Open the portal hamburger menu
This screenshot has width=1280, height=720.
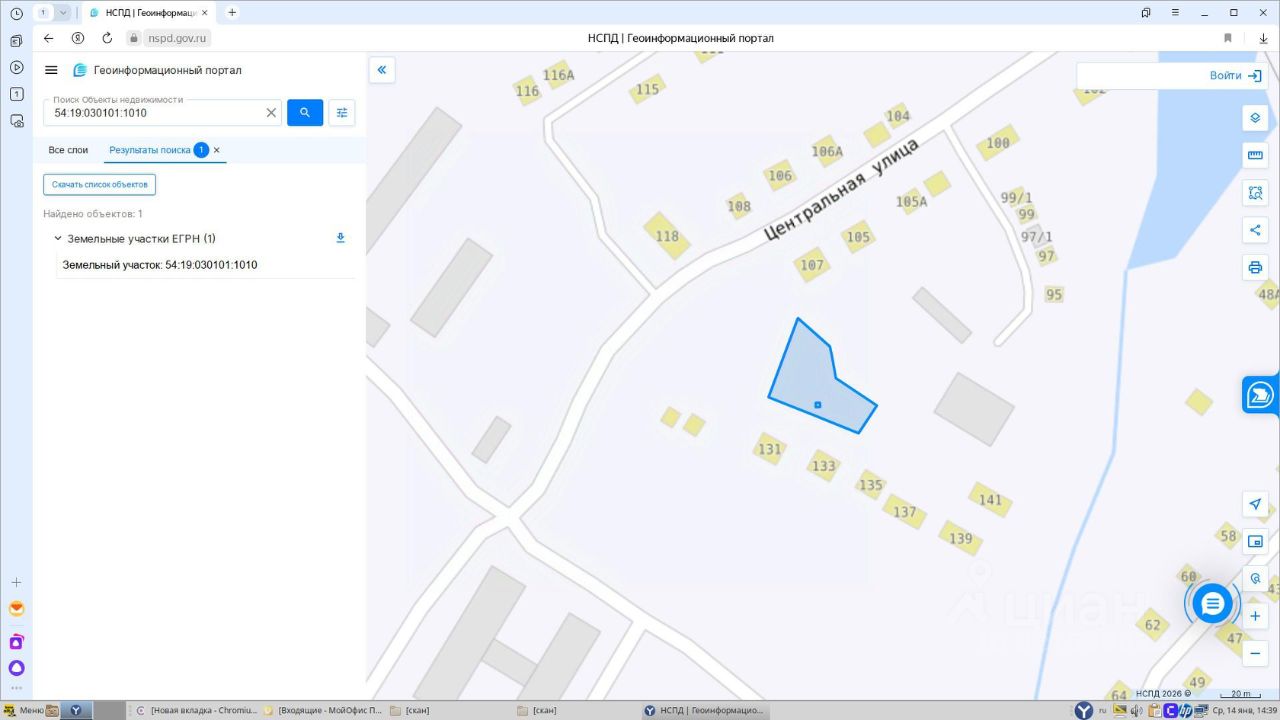(x=51, y=70)
